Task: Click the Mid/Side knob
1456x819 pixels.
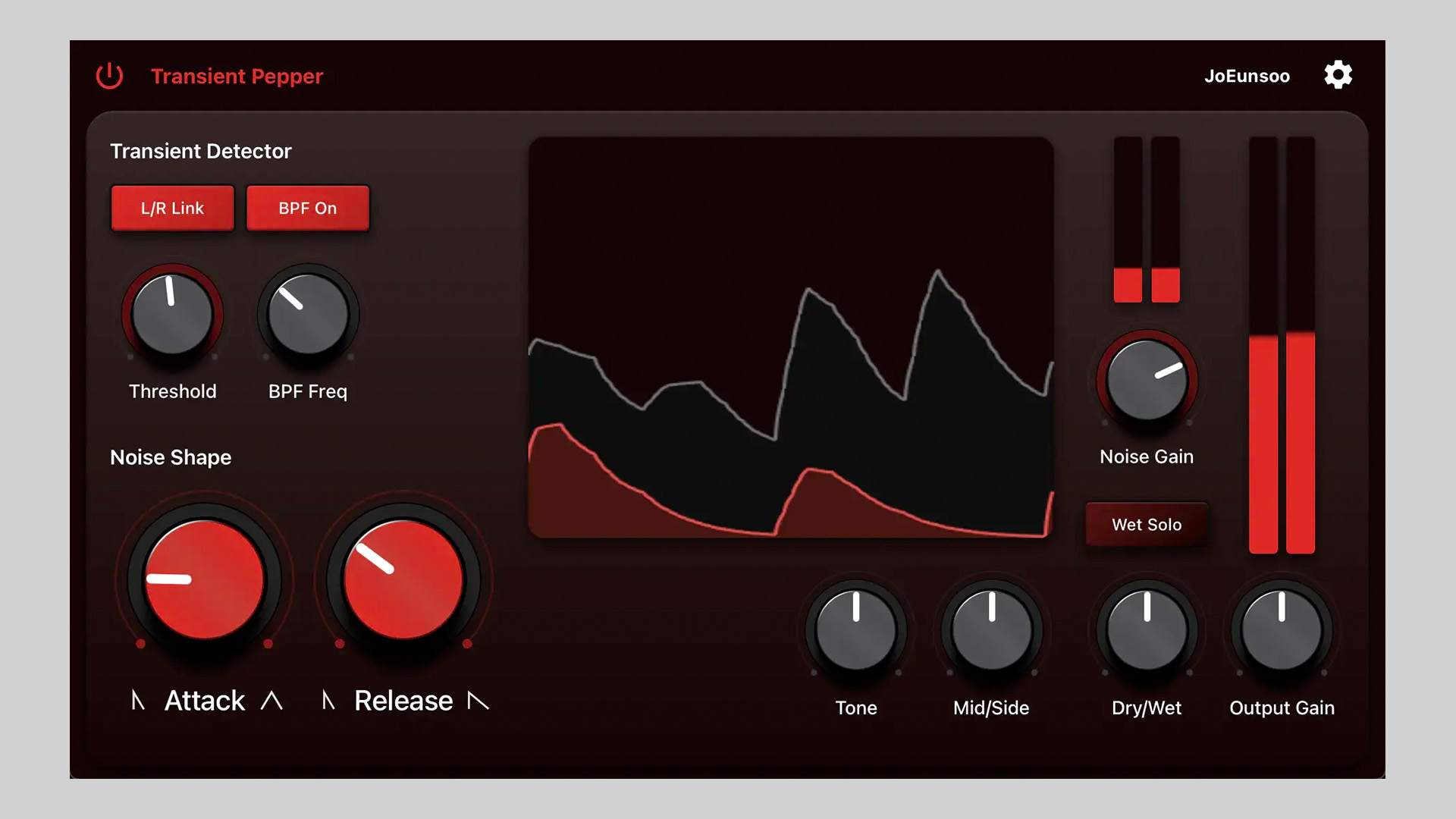Action: pos(991,631)
